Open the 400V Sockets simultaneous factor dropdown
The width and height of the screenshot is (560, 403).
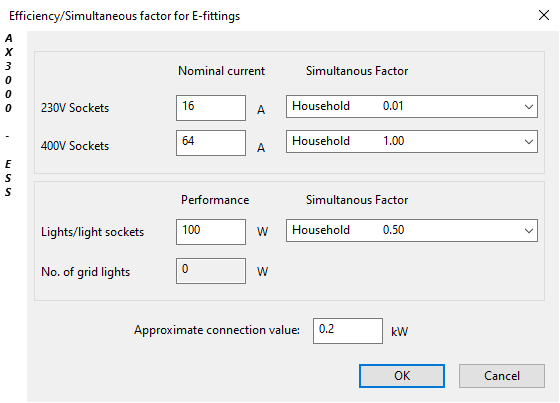(411, 141)
